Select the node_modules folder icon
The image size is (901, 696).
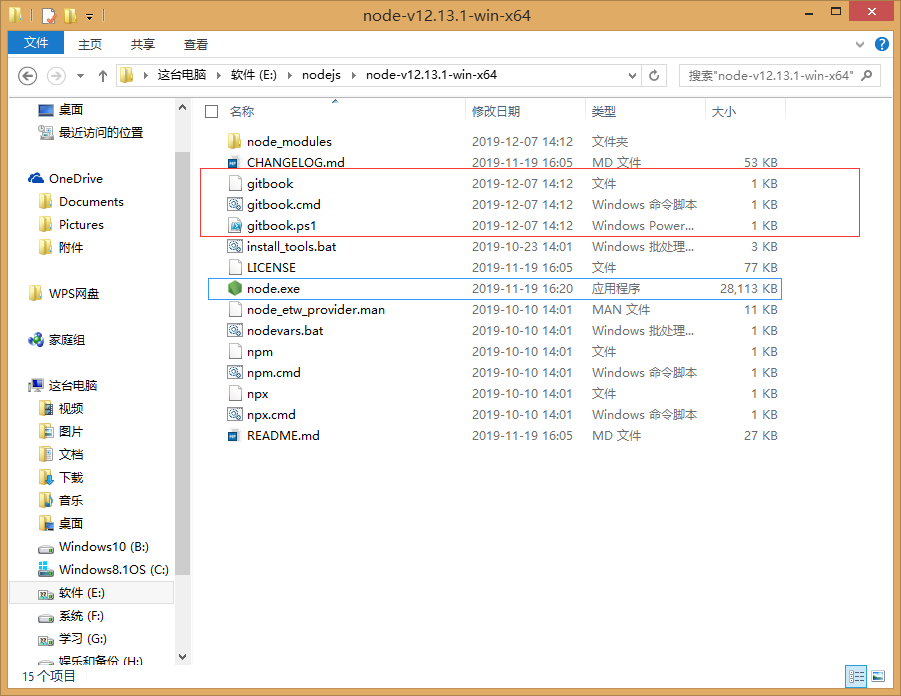pos(234,141)
